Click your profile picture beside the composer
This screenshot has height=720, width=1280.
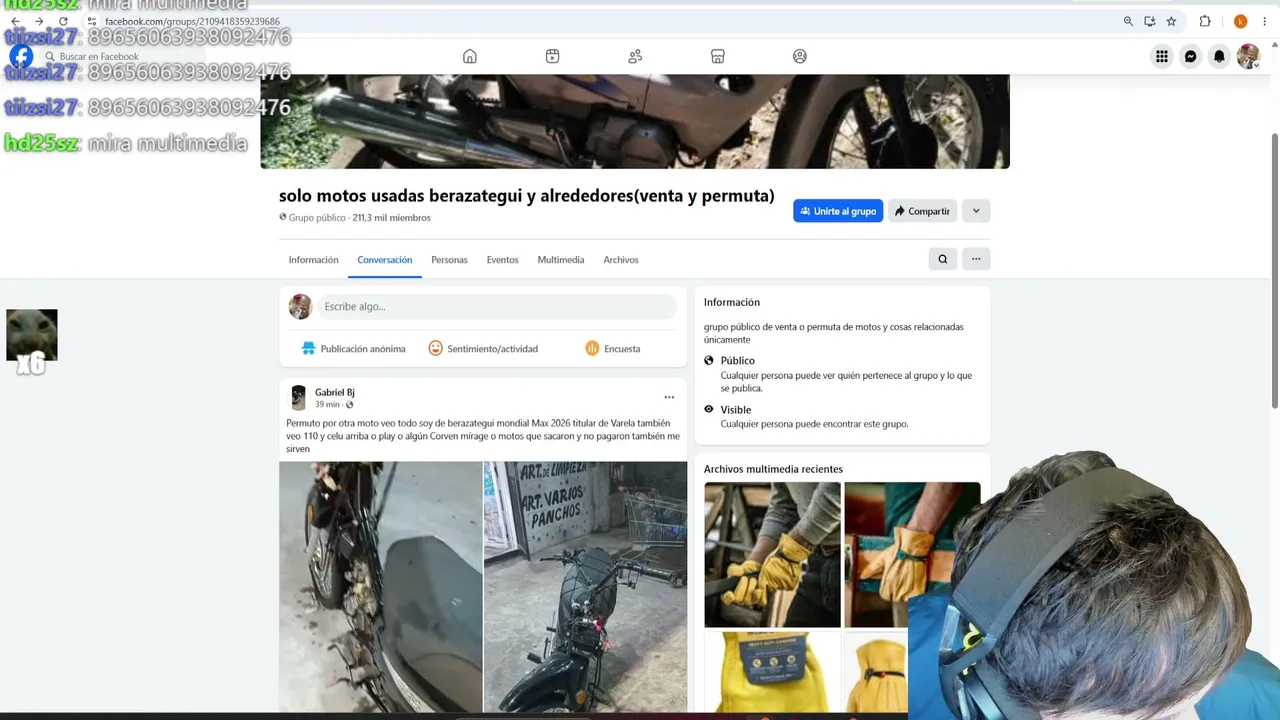point(300,306)
